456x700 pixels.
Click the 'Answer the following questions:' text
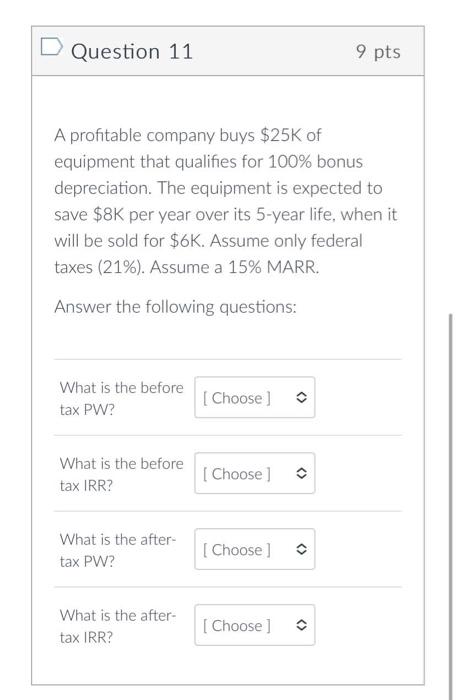click(x=175, y=307)
